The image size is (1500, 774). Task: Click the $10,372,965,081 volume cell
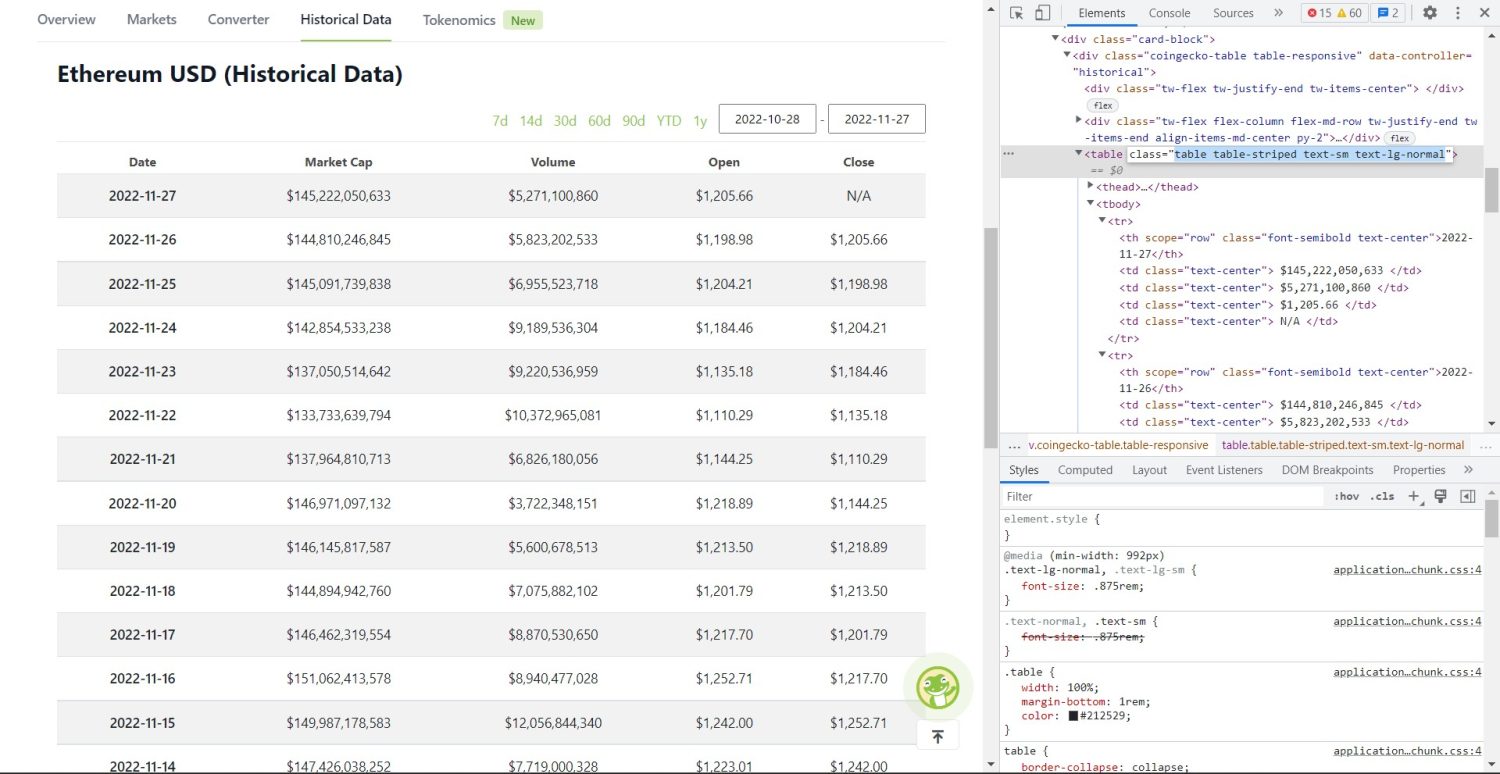pos(553,415)
